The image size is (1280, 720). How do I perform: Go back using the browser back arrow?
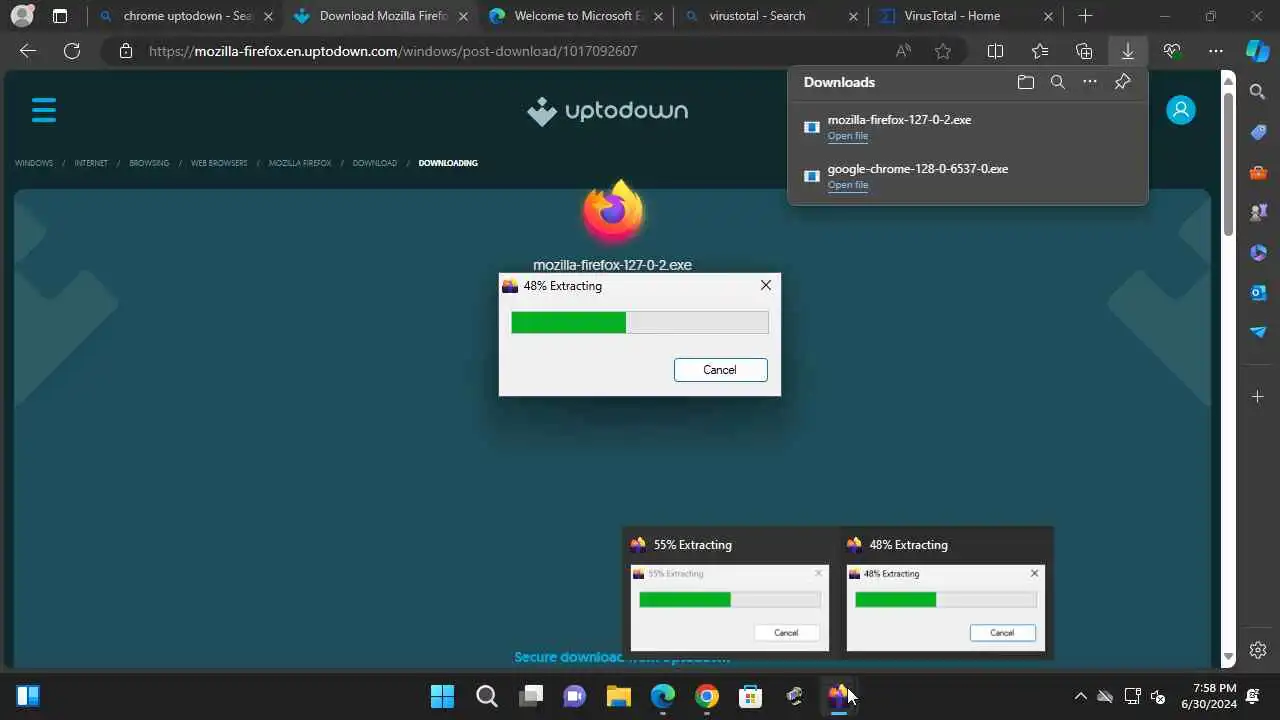point(28,51)
